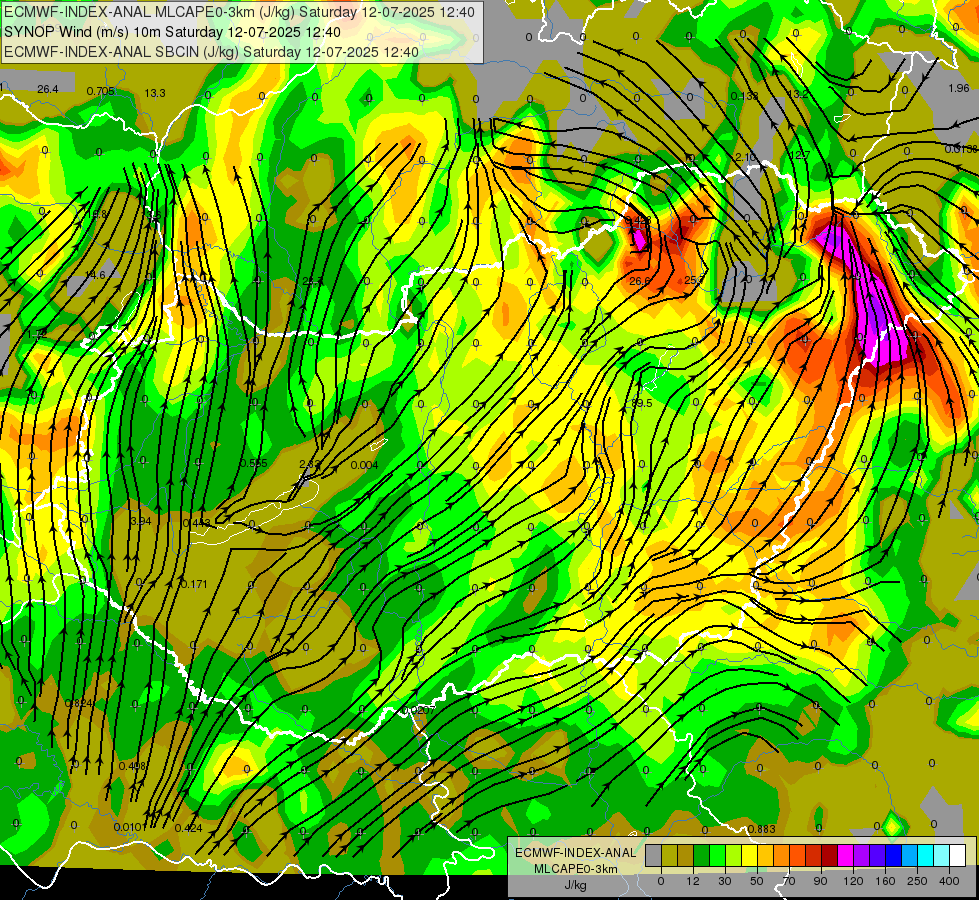Click the legend tick value '12'
The width and height of the screenshot is (979, 900).
(x=693, y=881)
